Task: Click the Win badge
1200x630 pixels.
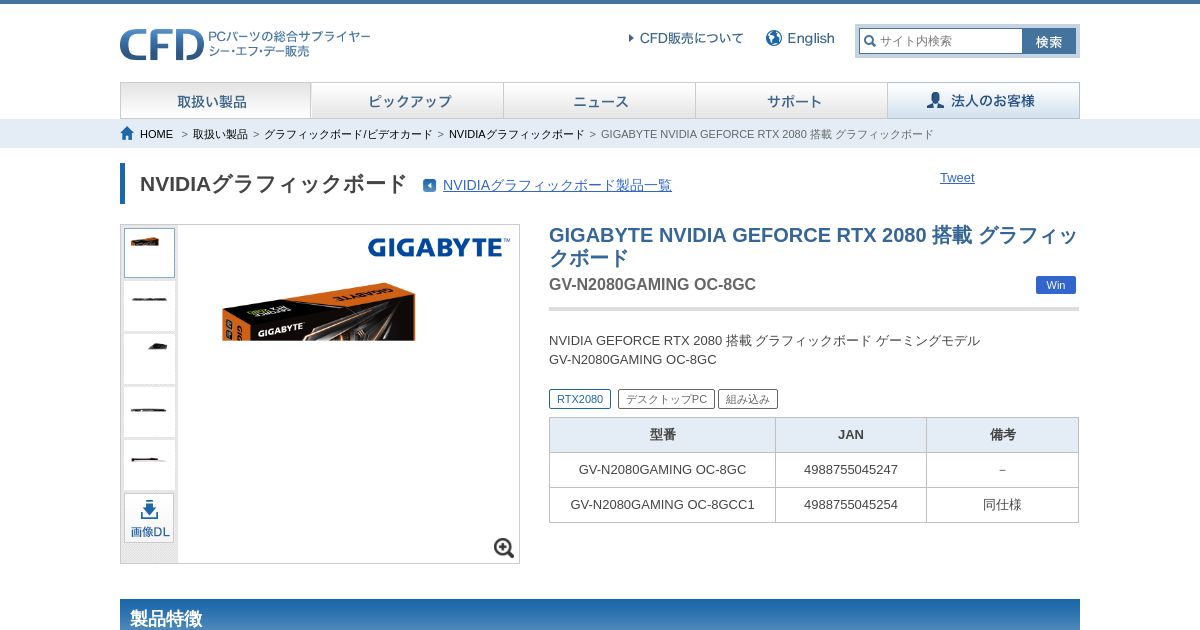Action: pyautogui.click(x=1056, y=285)
